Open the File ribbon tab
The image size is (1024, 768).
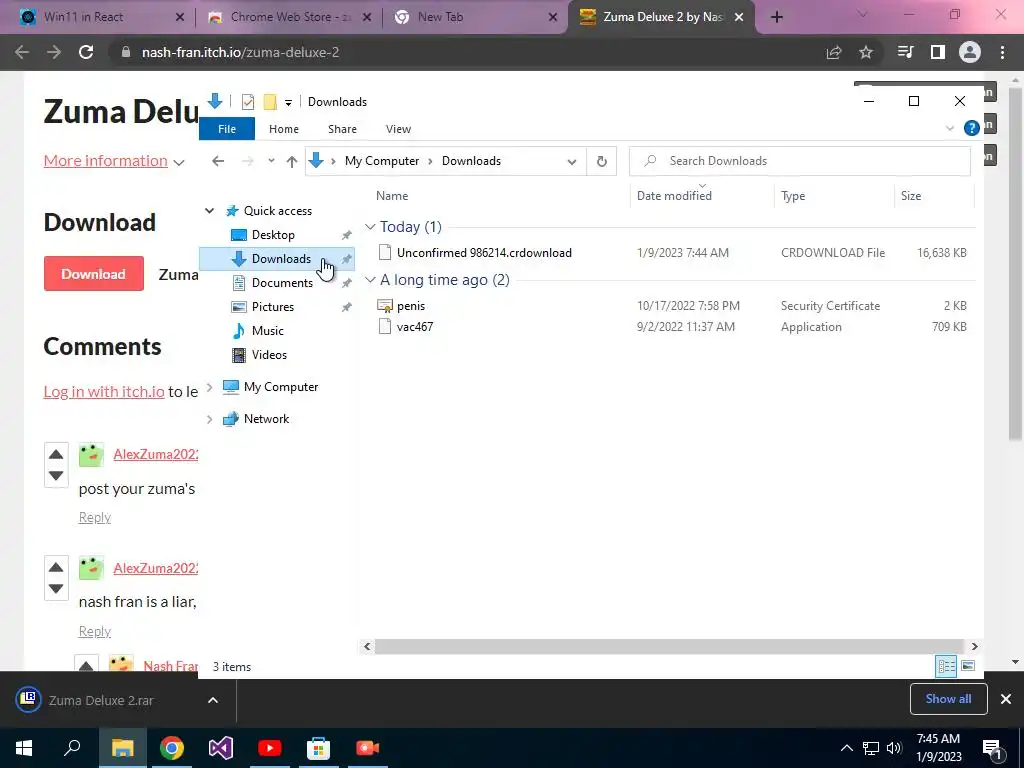click(x=227, y=129)
